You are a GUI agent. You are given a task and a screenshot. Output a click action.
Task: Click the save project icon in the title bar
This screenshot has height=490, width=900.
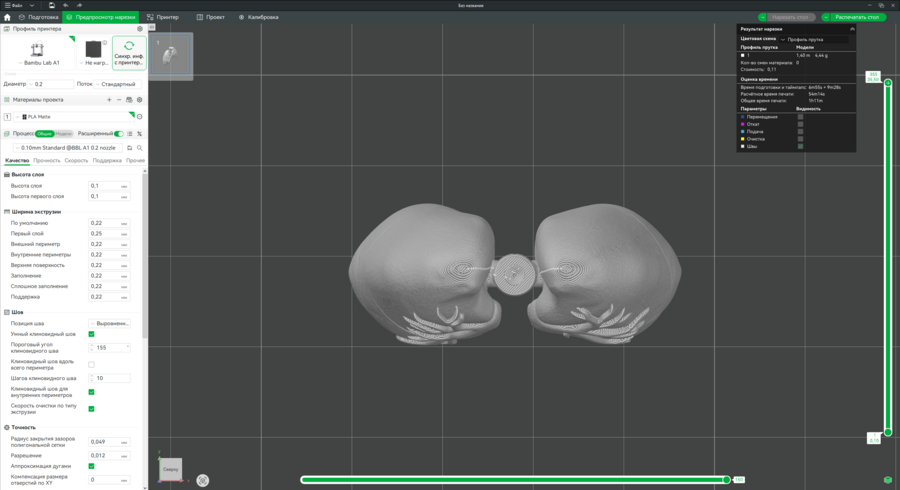[x=51, y=5]
